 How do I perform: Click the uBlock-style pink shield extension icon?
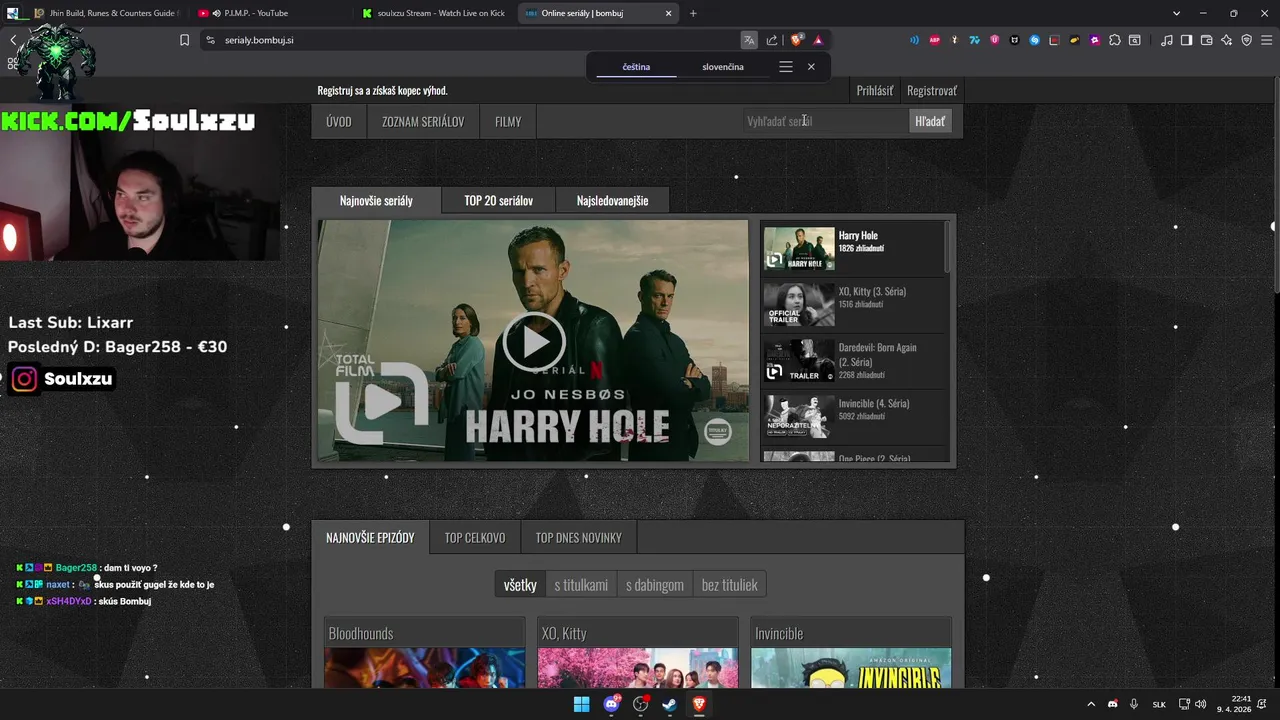(995, 40)
